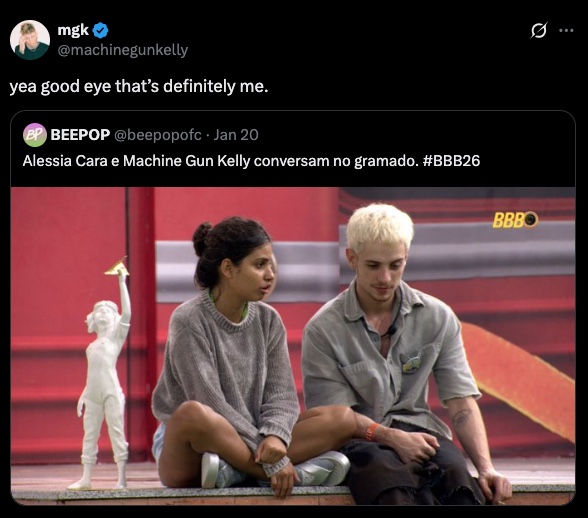This screenshot has width=588, height=518.
Task: Open the mgk display name link
Action: (x=74, y=30)
